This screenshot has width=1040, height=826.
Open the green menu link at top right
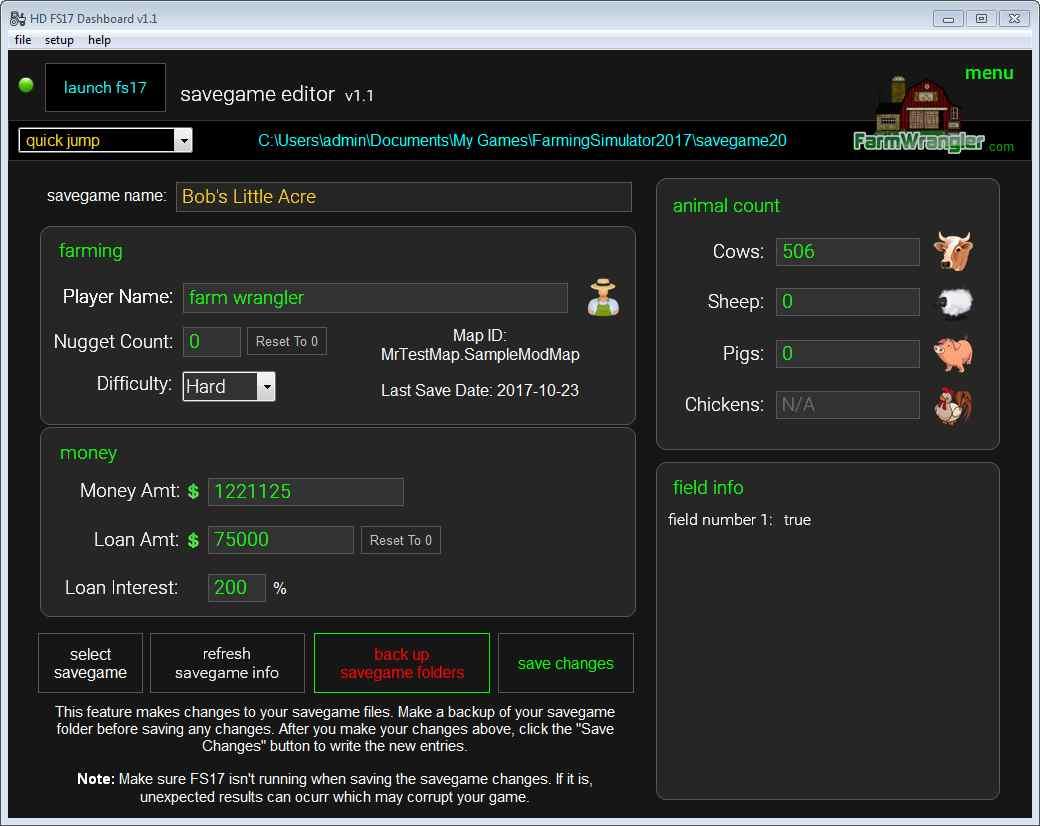click(x=988, y=73)
